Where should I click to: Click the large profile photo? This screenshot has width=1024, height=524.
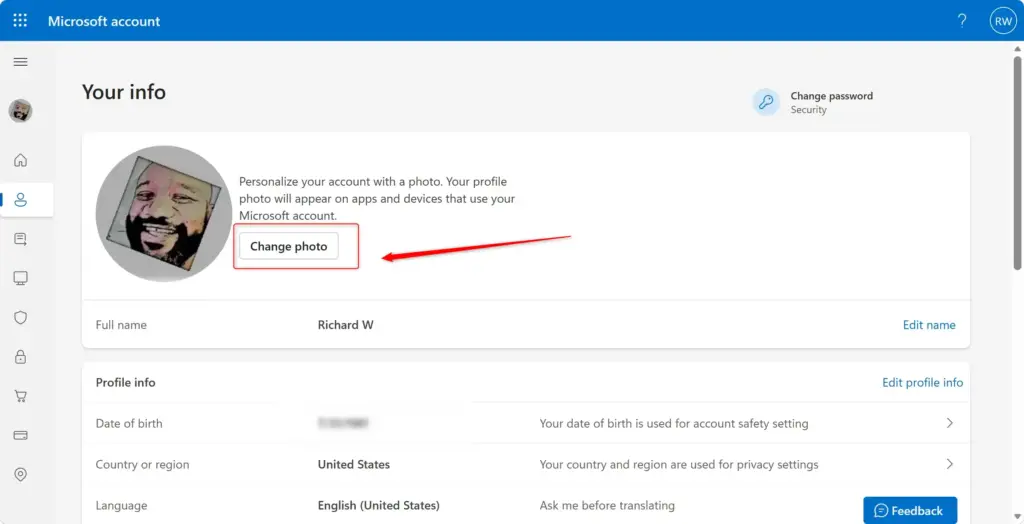point(164,214)
